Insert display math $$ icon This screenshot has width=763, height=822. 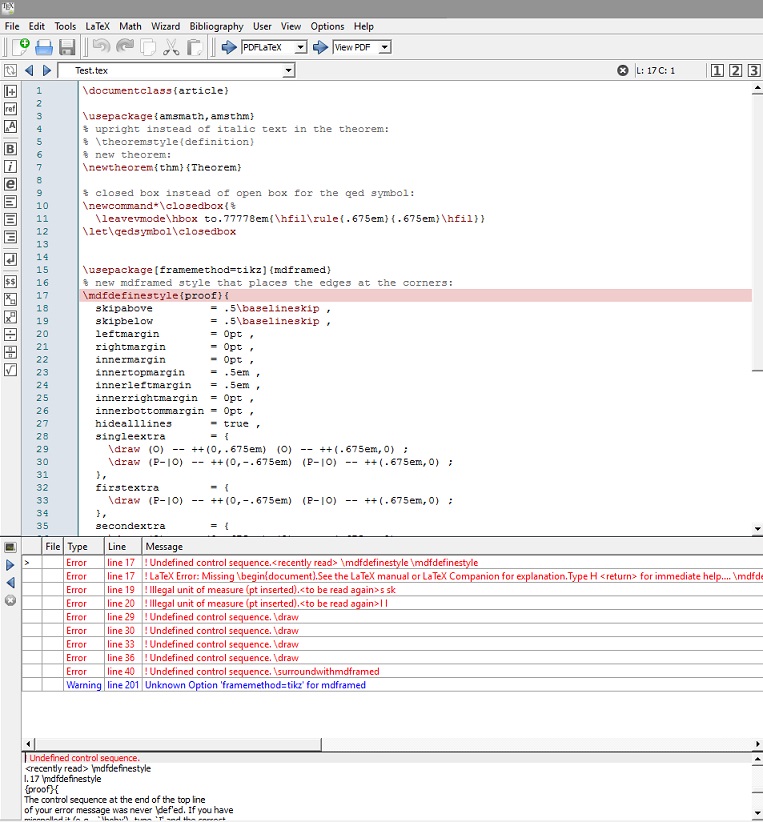(10, 282)
